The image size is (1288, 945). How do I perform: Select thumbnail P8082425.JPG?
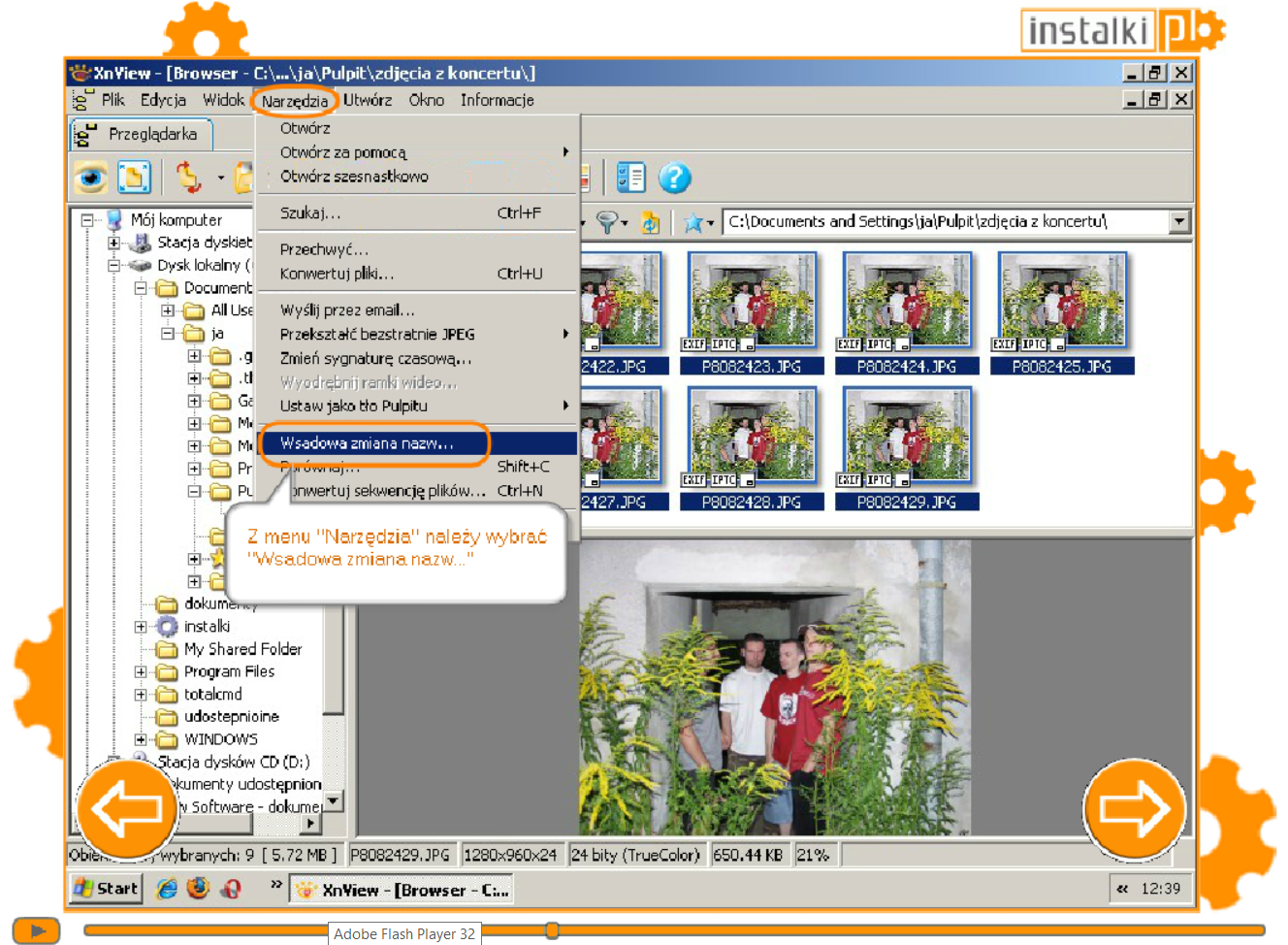click(x=1062, y=310)
